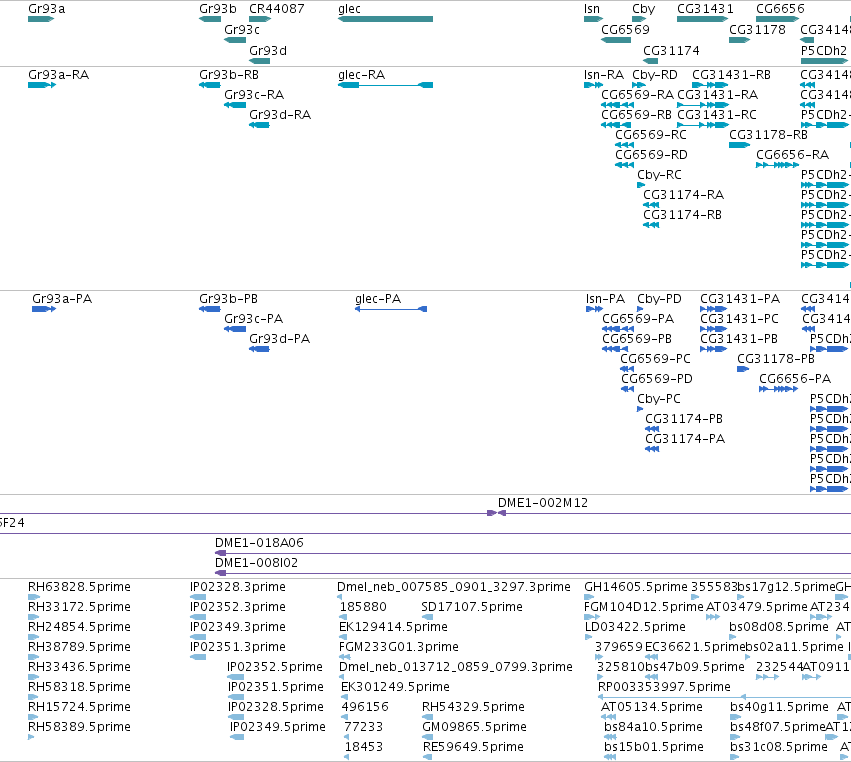Click the Dmel_neb_007585_0901_3297.3prime EST
Image resolution: width=851 pixels, height=762 pixels.
coord(454,587)
